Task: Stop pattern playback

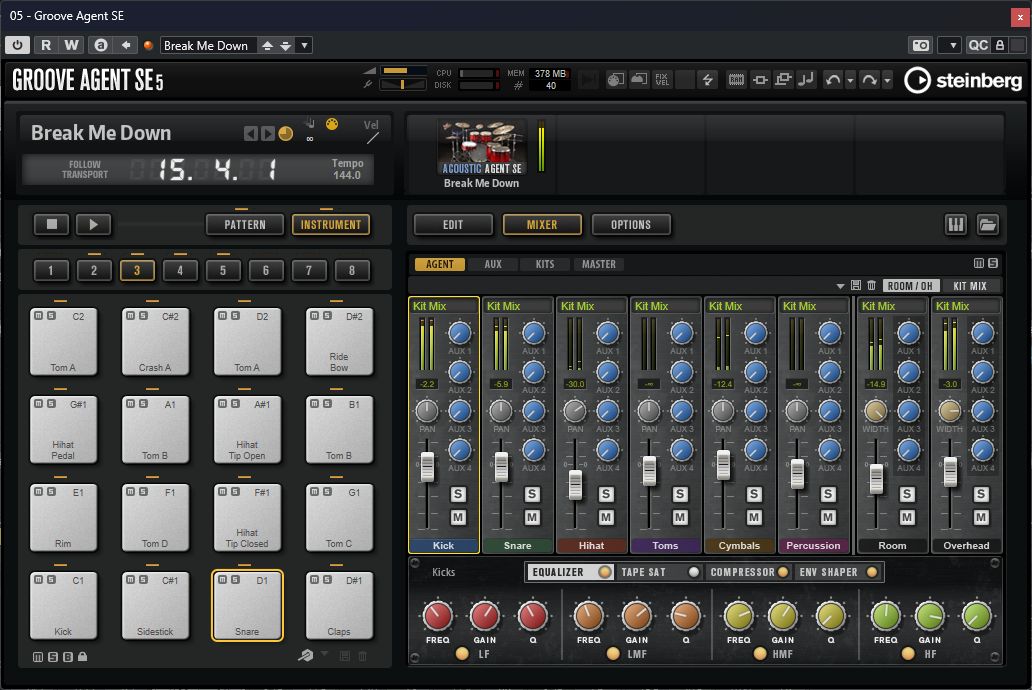Action: point(52,225)
